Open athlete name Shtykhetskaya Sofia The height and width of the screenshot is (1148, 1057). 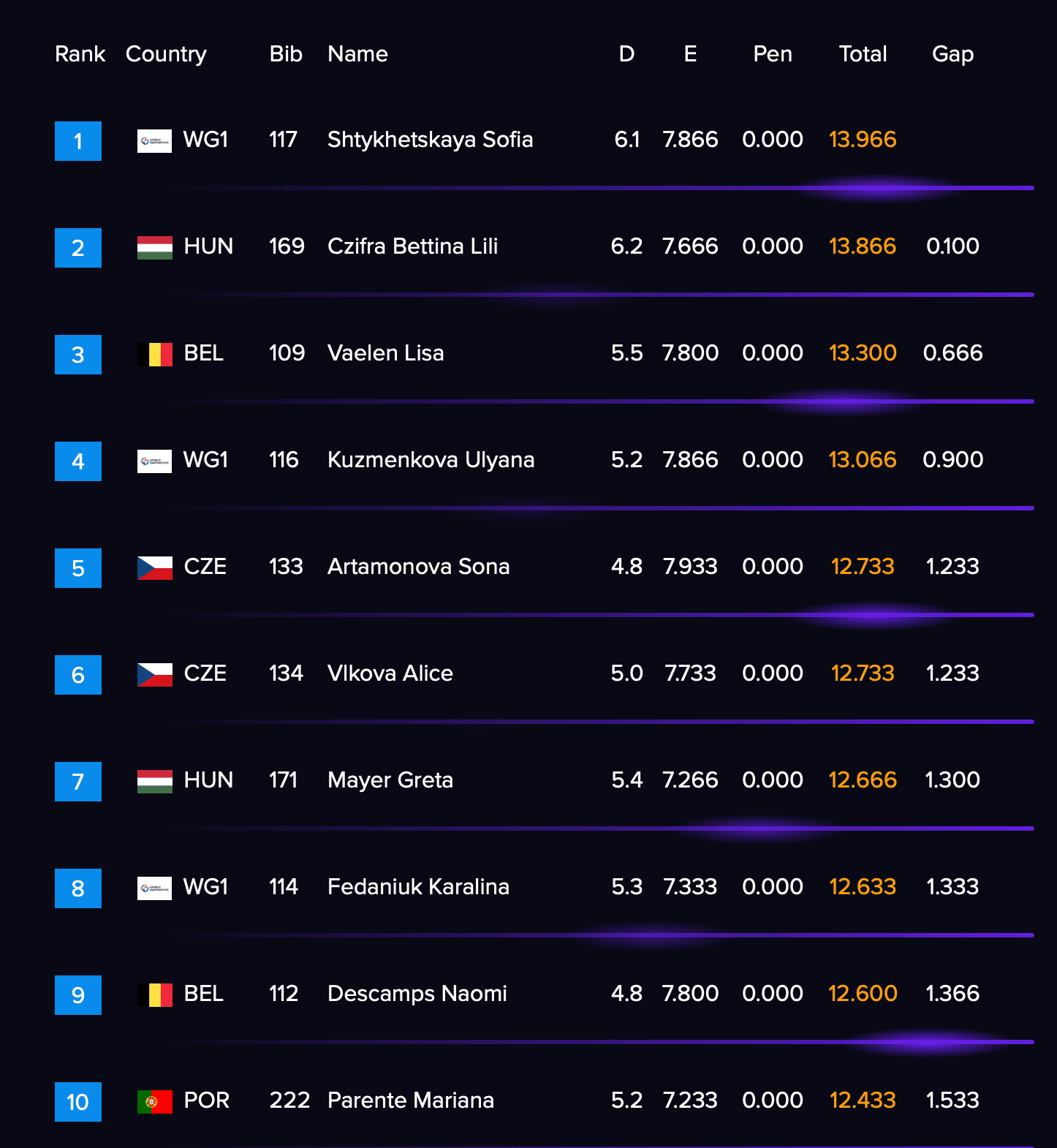tap(430, 140)
